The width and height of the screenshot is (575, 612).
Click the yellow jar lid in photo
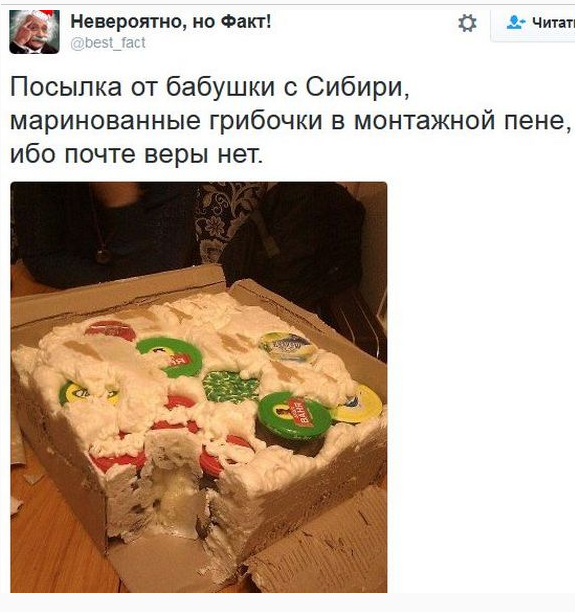pos(360,404)
